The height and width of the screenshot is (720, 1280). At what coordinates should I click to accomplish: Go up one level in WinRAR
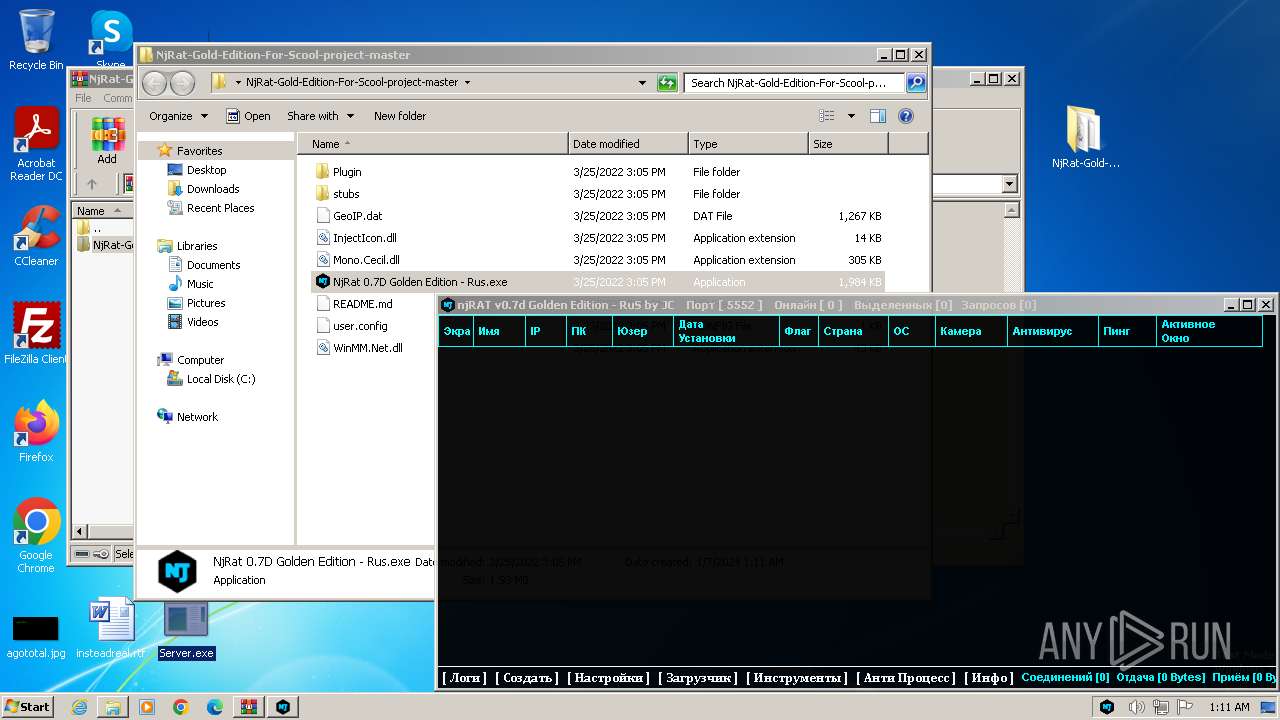click(x=92, y=184)
